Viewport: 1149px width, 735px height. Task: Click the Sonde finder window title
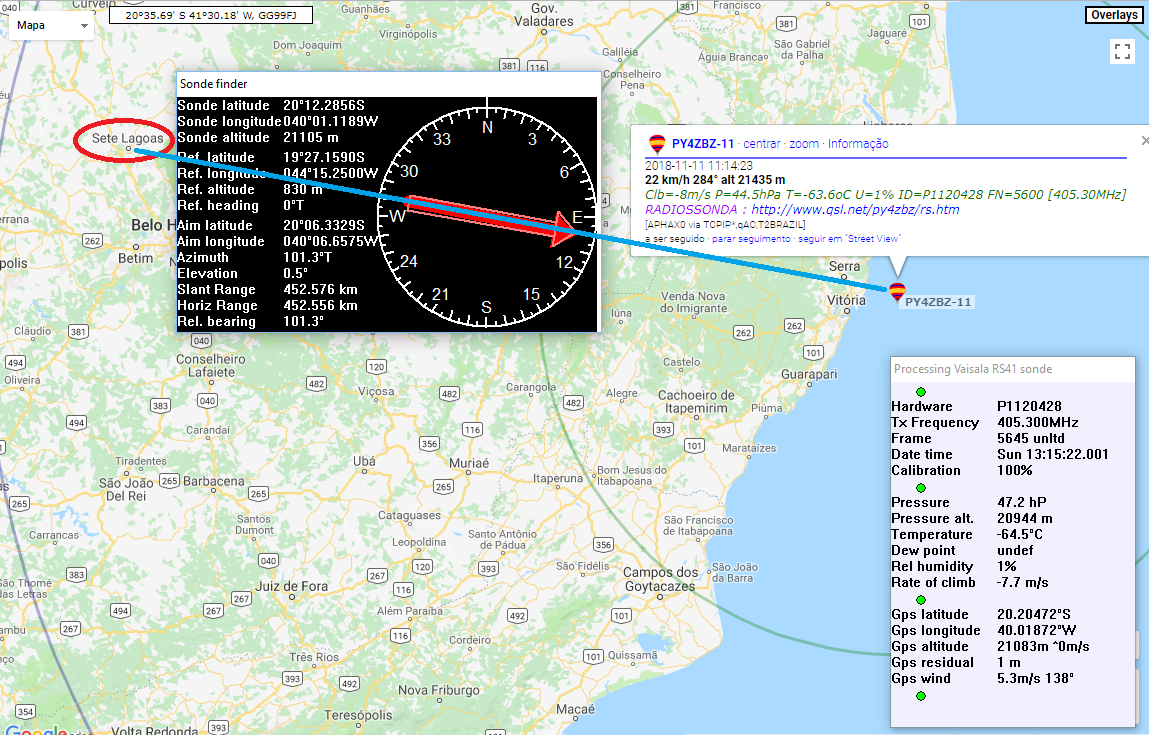tap(214, 84)
